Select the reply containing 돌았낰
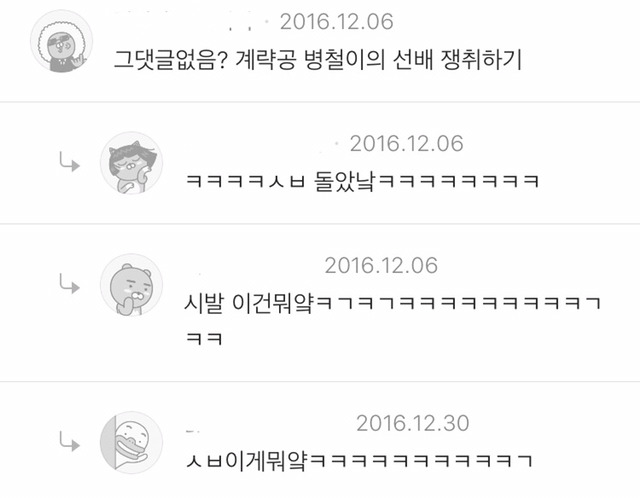This screenshot has width=640, height=498. coord(362,181)
